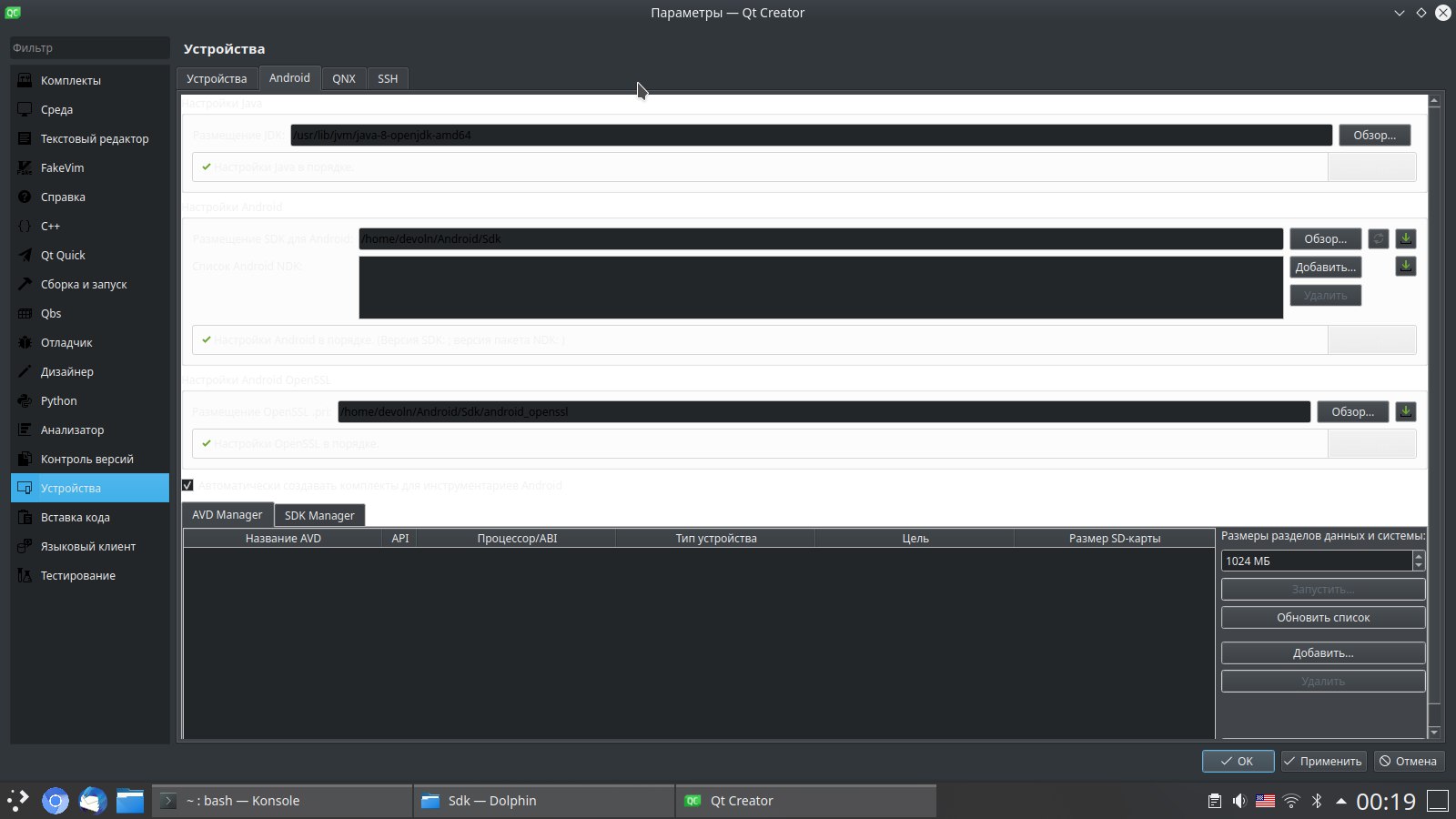Open the Wi-Fi network tray icon
This screenshot has height=819, width=1456.
(1290, 801)
